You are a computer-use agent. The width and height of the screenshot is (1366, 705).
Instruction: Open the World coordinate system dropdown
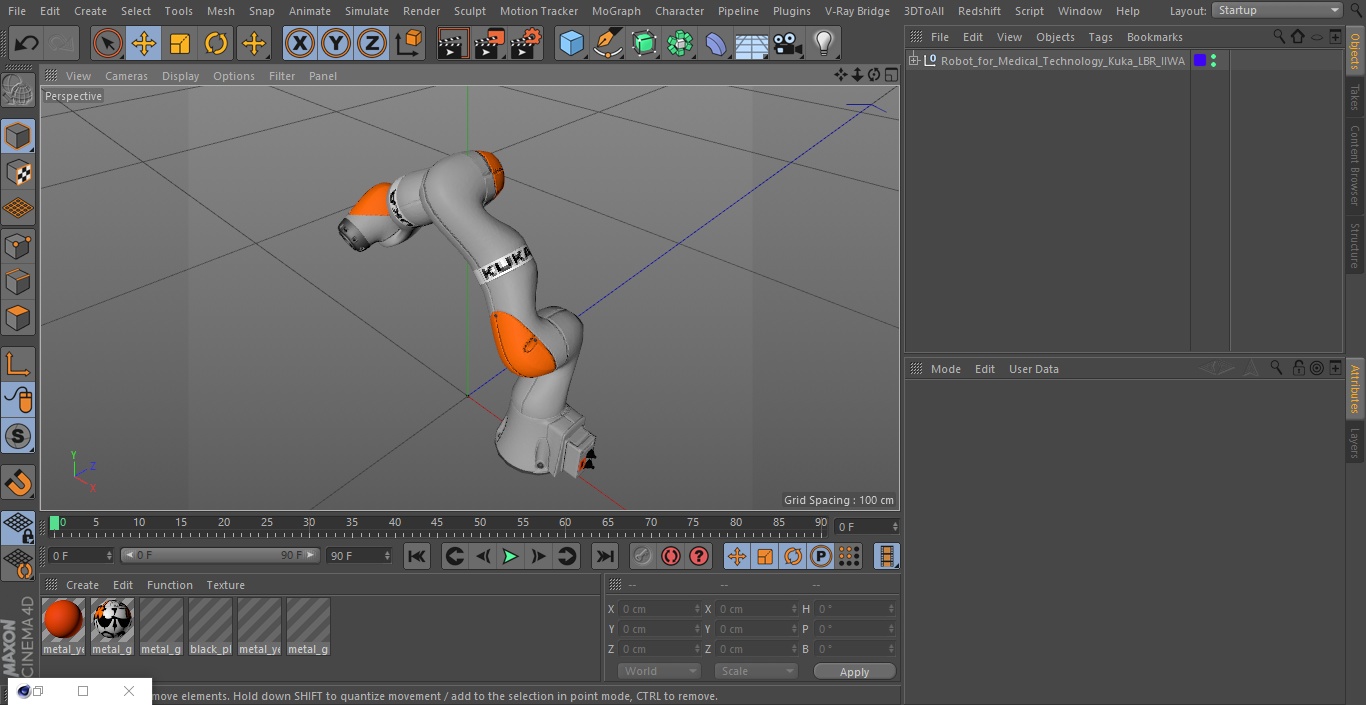coord(659,671)
